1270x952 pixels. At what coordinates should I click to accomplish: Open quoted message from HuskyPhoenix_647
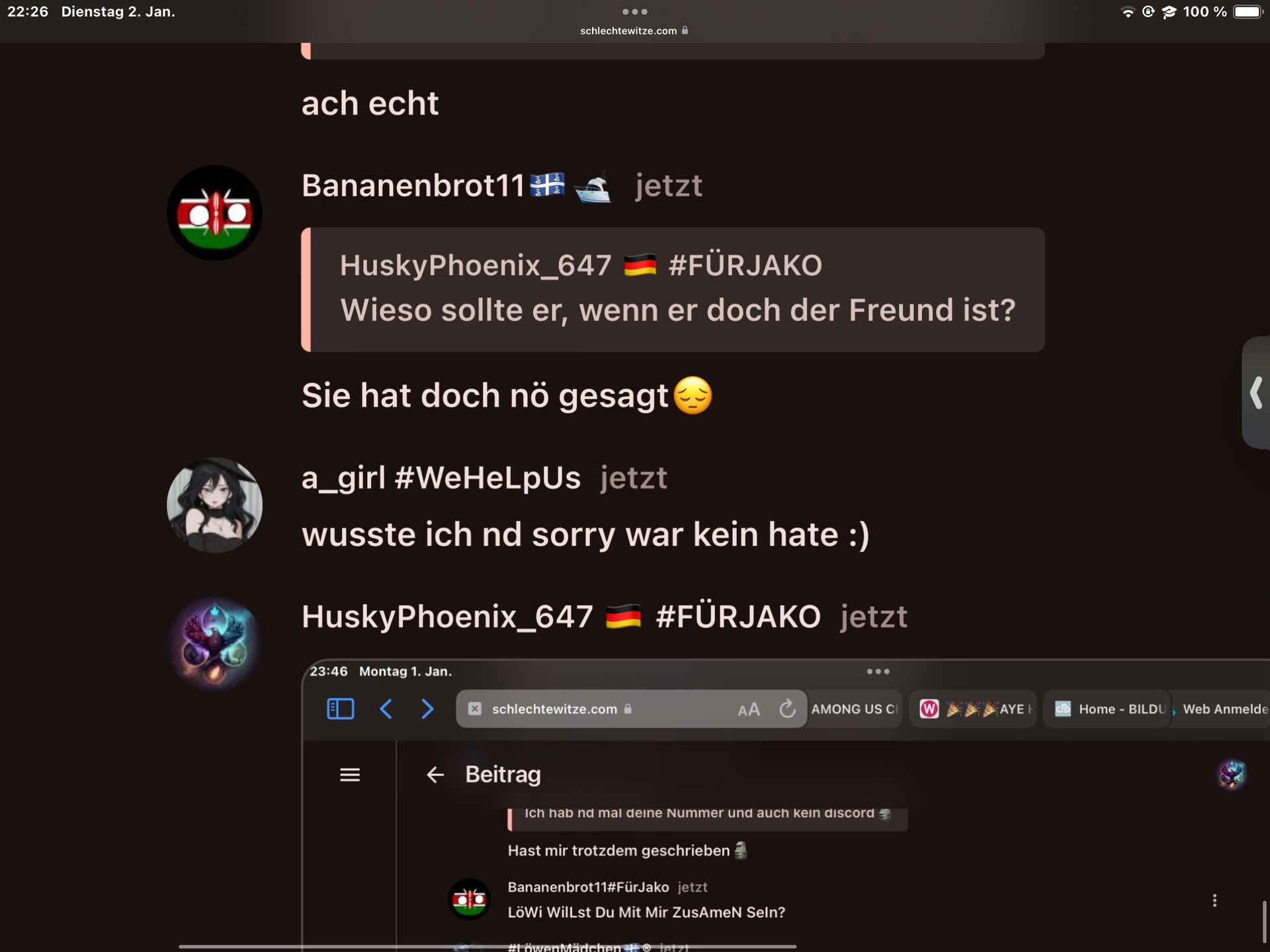click(673, 290)
